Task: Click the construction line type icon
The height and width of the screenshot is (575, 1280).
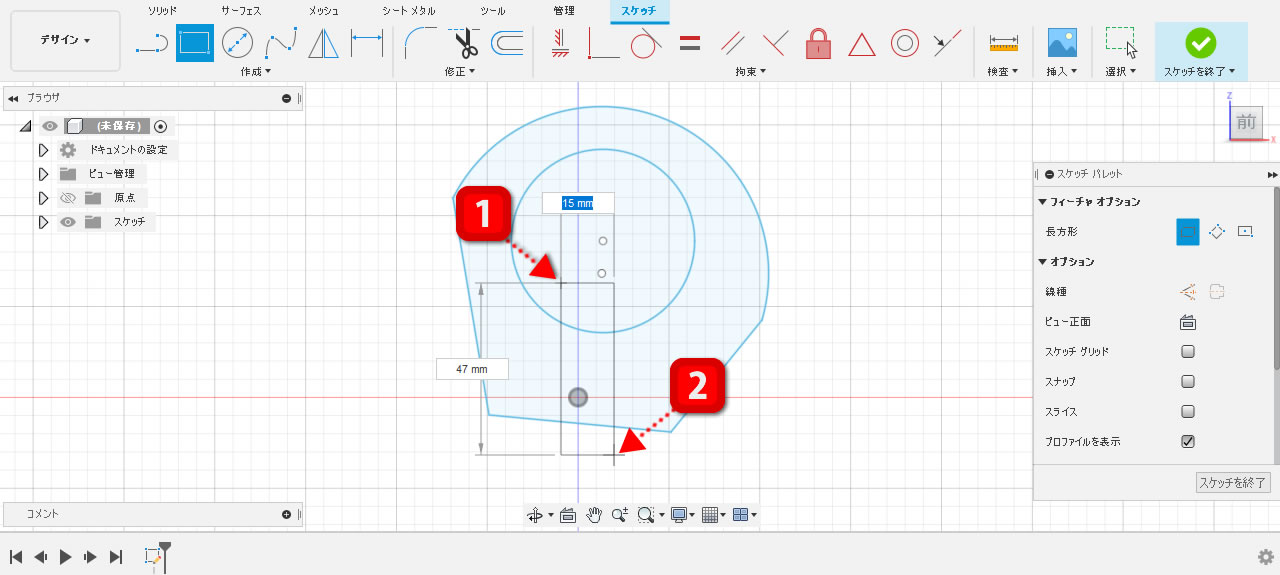Action: point(1188,291)
